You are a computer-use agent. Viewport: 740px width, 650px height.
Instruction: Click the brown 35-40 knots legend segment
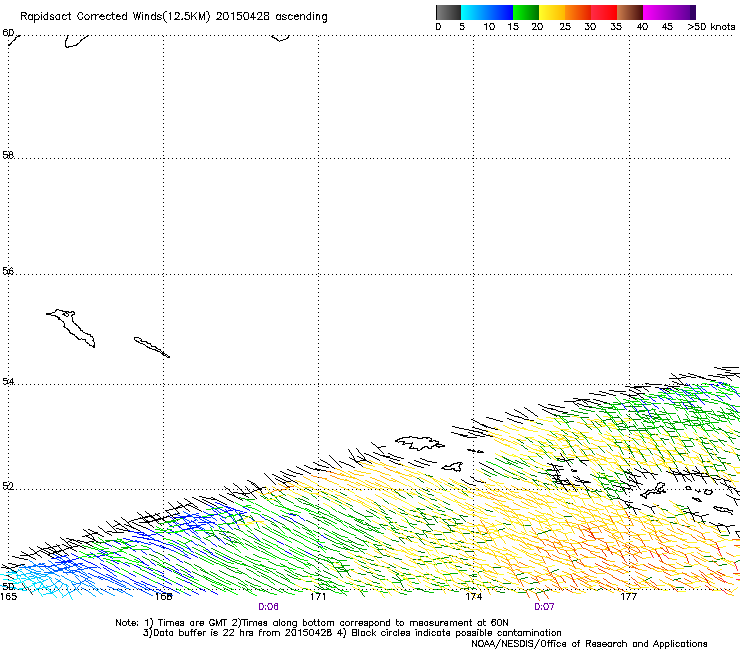click(630, 12)
